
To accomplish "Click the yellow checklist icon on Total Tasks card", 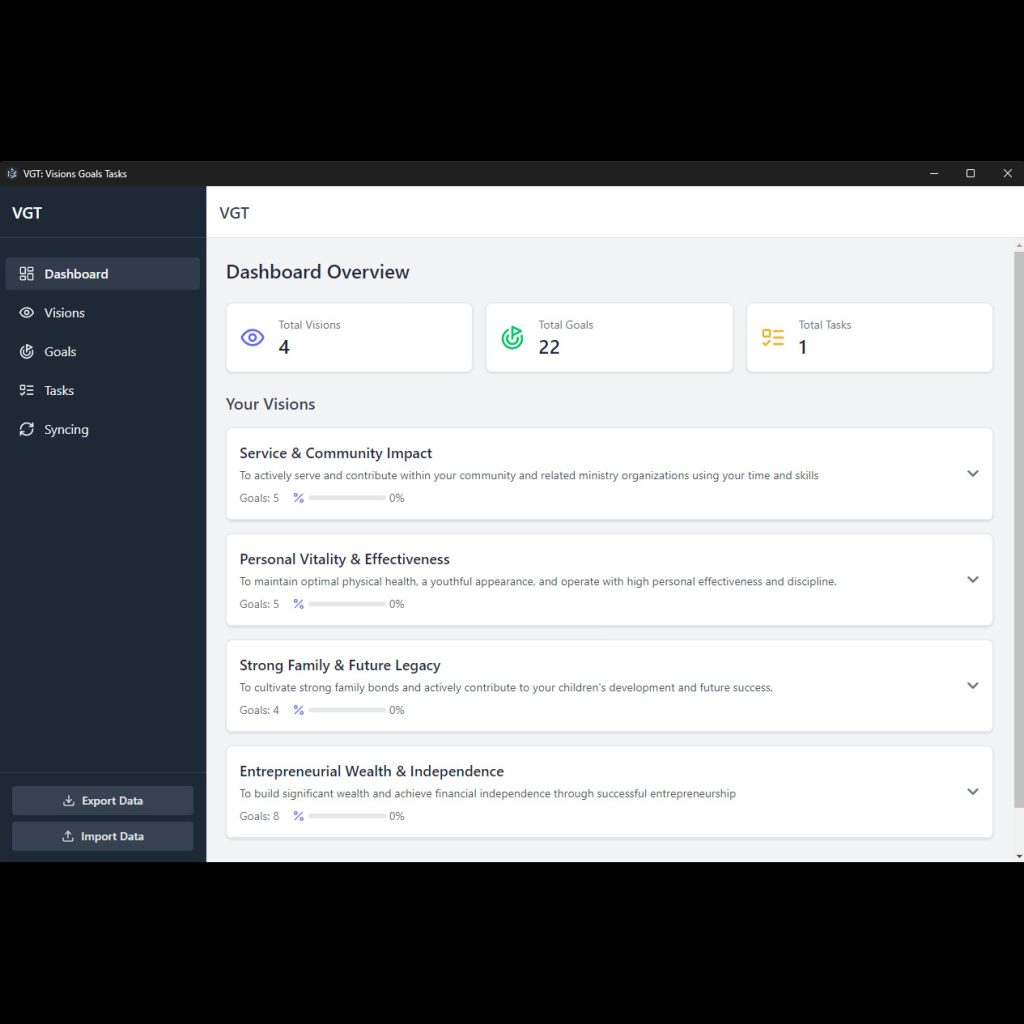I will point(773,338).
